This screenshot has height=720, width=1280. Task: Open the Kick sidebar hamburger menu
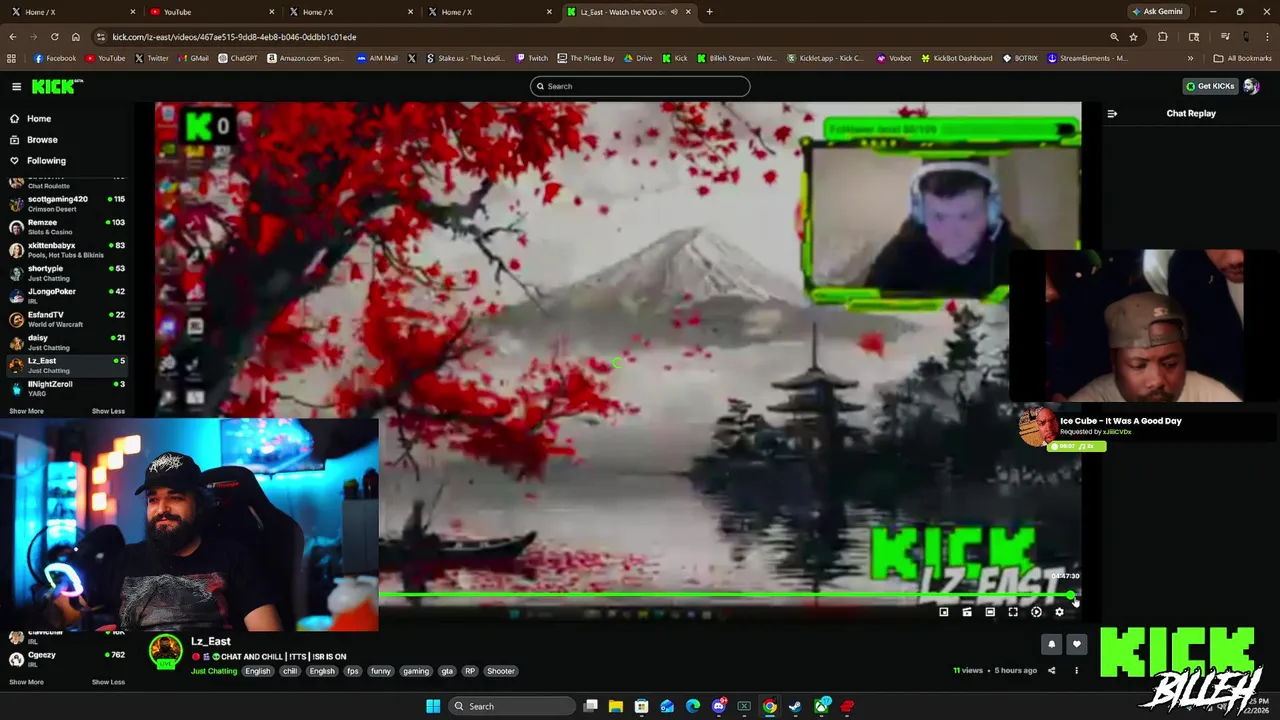click(16, 86)
